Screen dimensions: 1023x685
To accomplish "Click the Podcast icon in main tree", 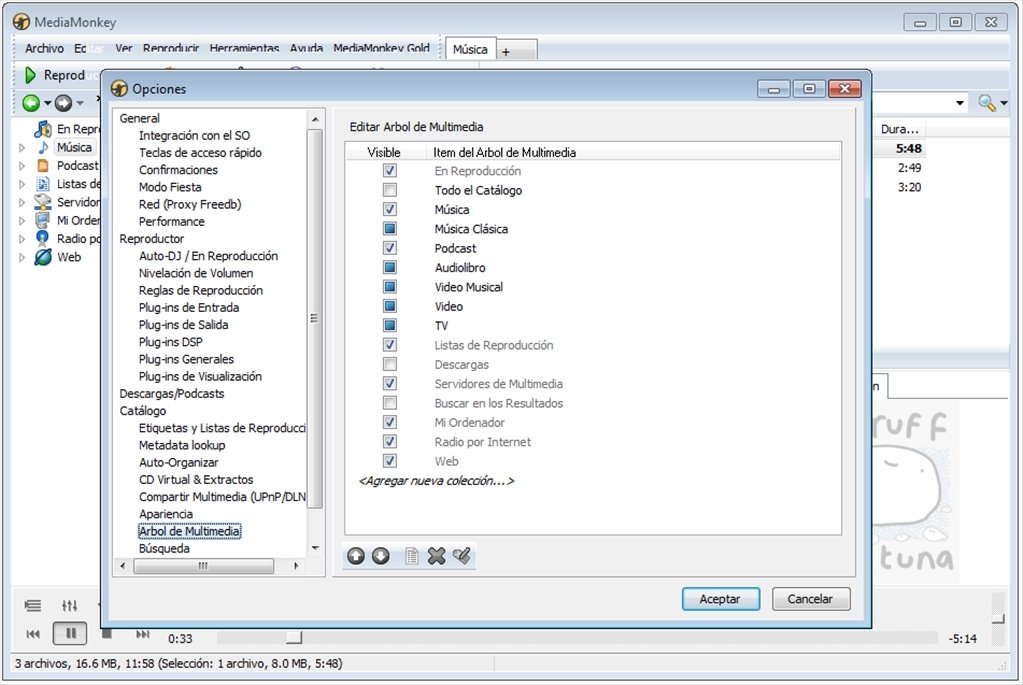I will pos(43,166).
